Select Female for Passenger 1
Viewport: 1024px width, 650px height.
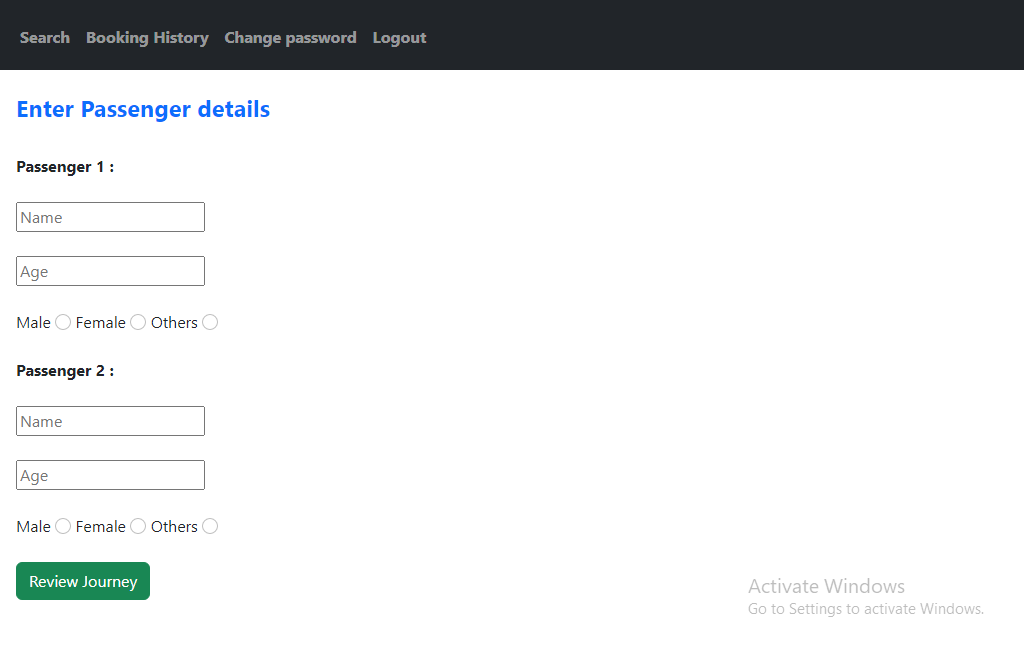[x=138, y=322]
